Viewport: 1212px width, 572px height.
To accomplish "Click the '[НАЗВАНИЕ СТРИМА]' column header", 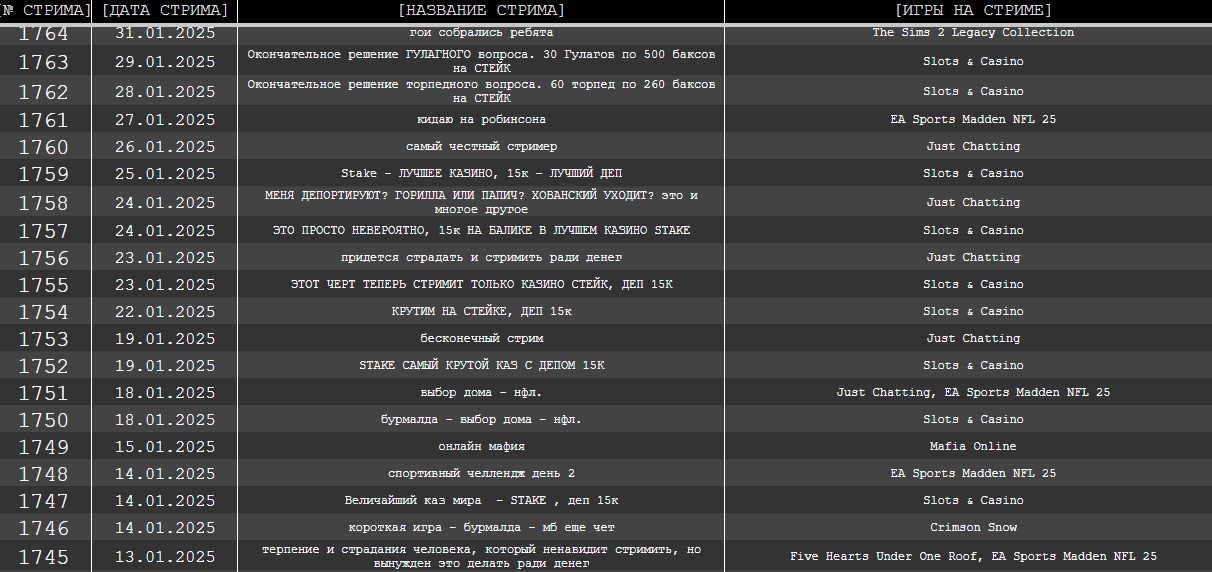I will click(x=481, y=10).
